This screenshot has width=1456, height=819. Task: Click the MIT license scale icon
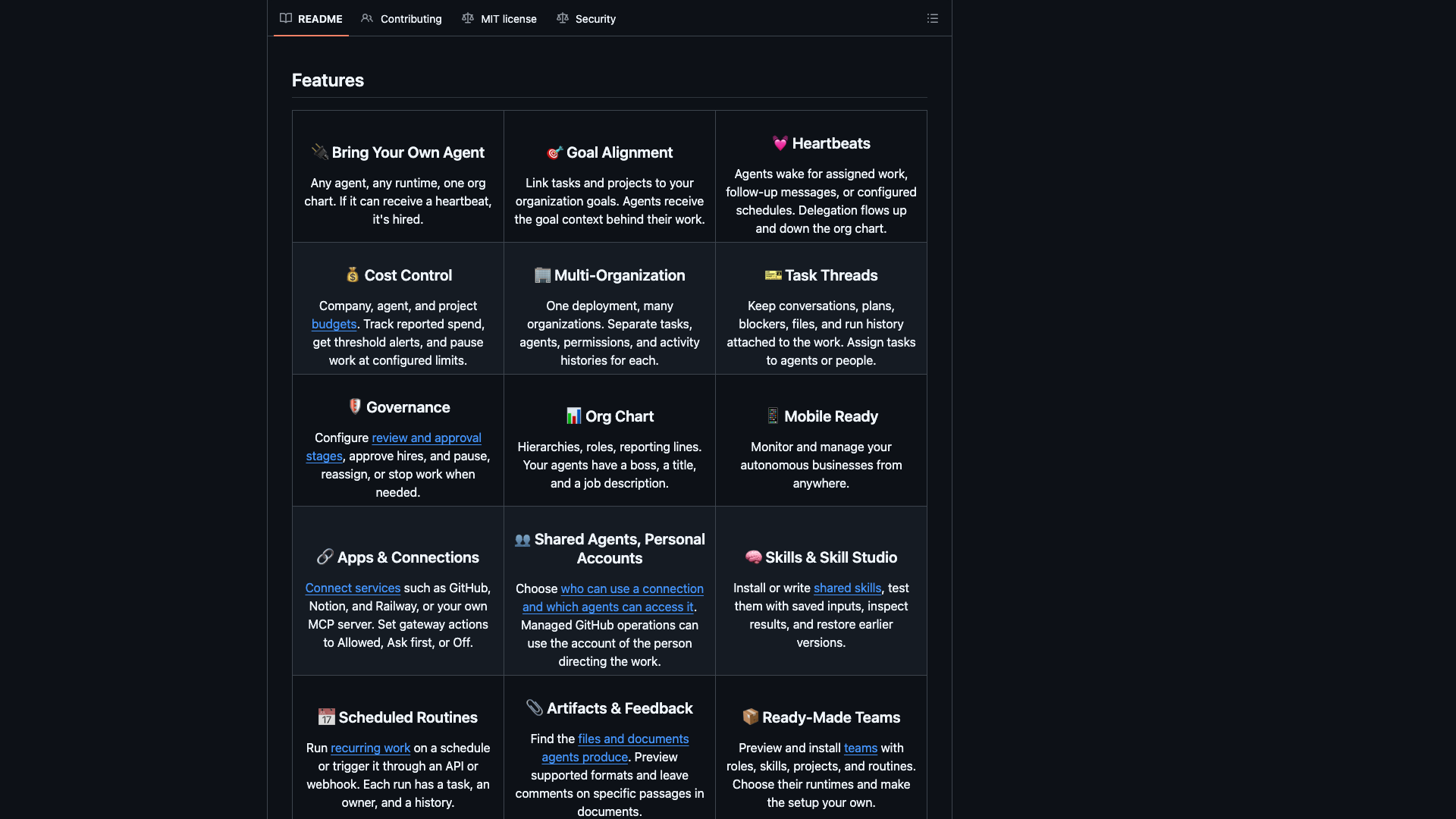pyautogui.click(x=468, y=18)
